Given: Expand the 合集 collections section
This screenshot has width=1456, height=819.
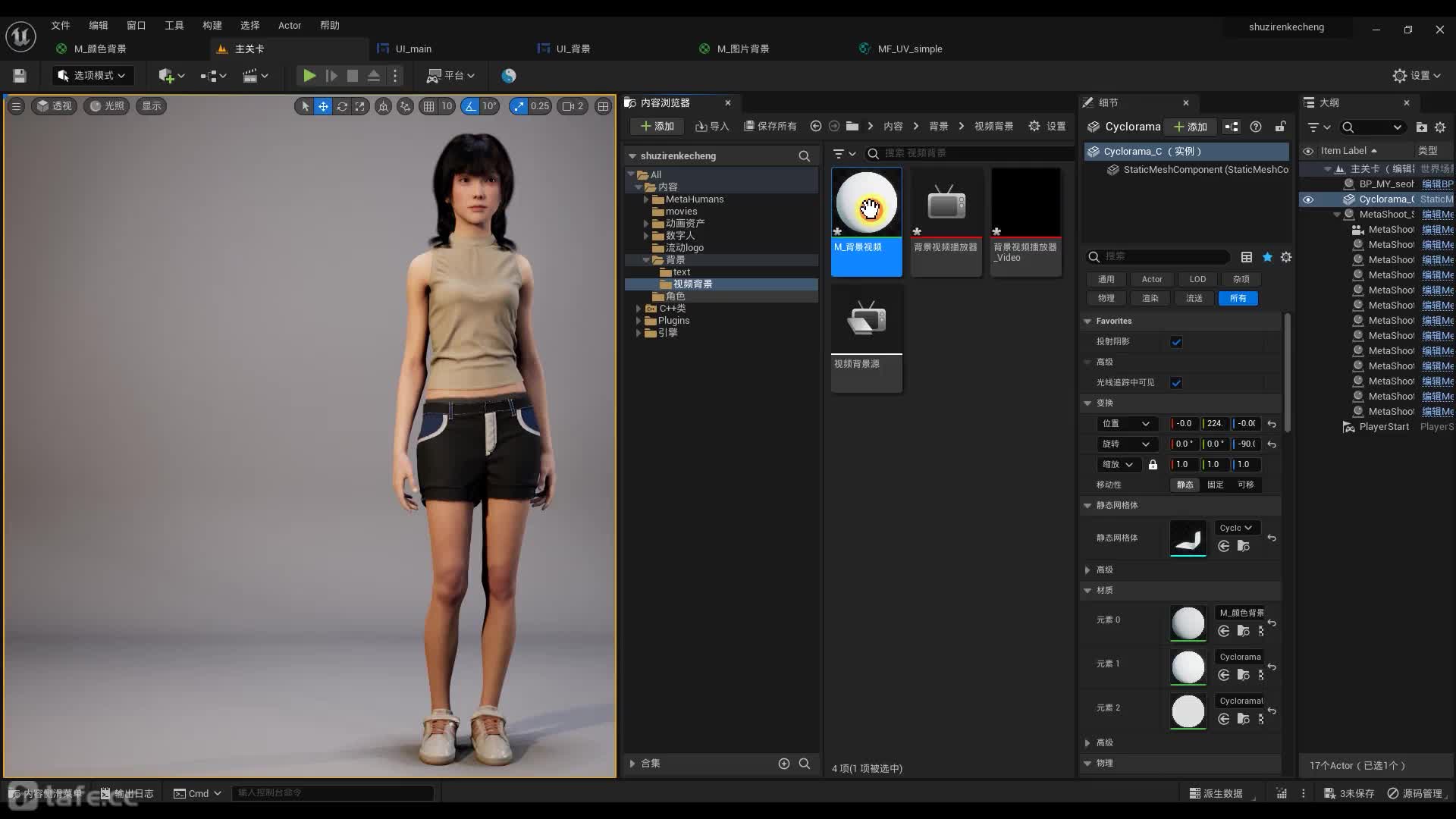Looking at the screenshot, I should point(632,764).
